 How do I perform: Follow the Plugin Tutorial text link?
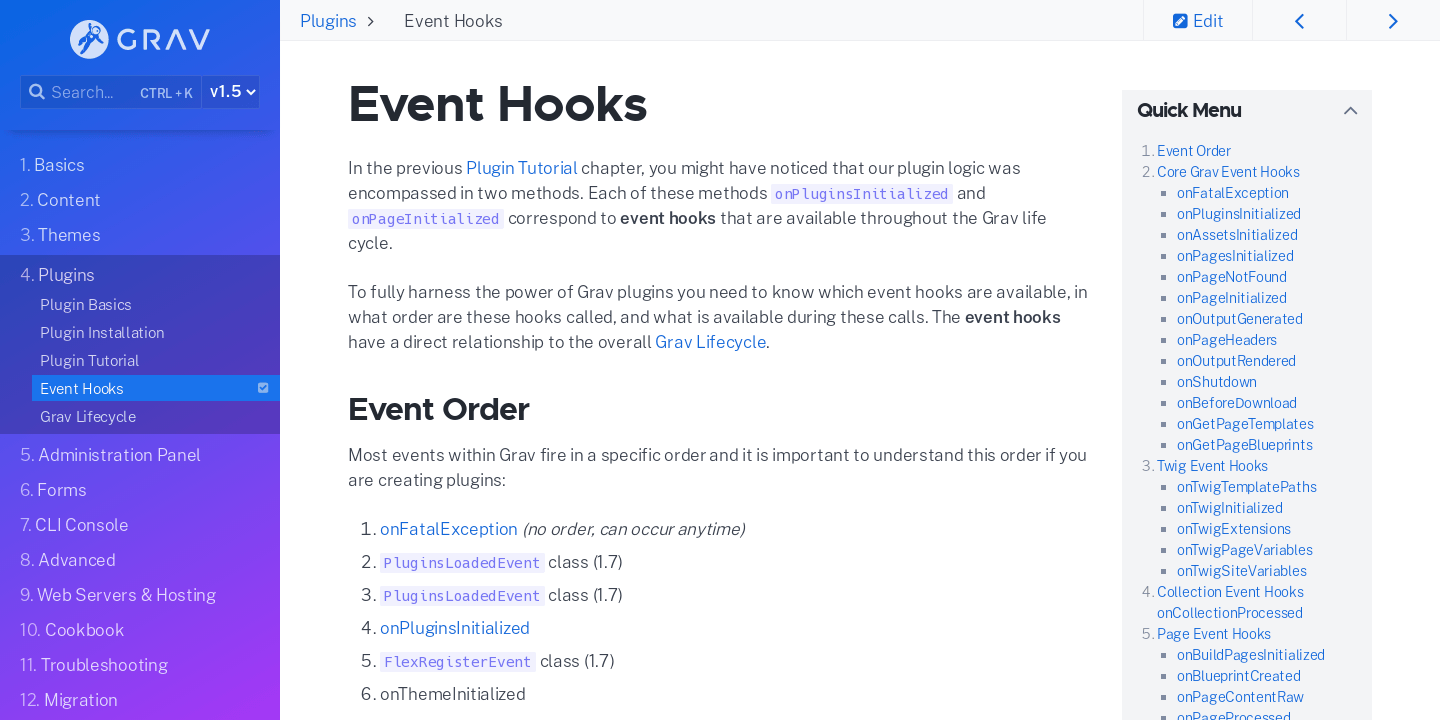[x=521, y=168]
